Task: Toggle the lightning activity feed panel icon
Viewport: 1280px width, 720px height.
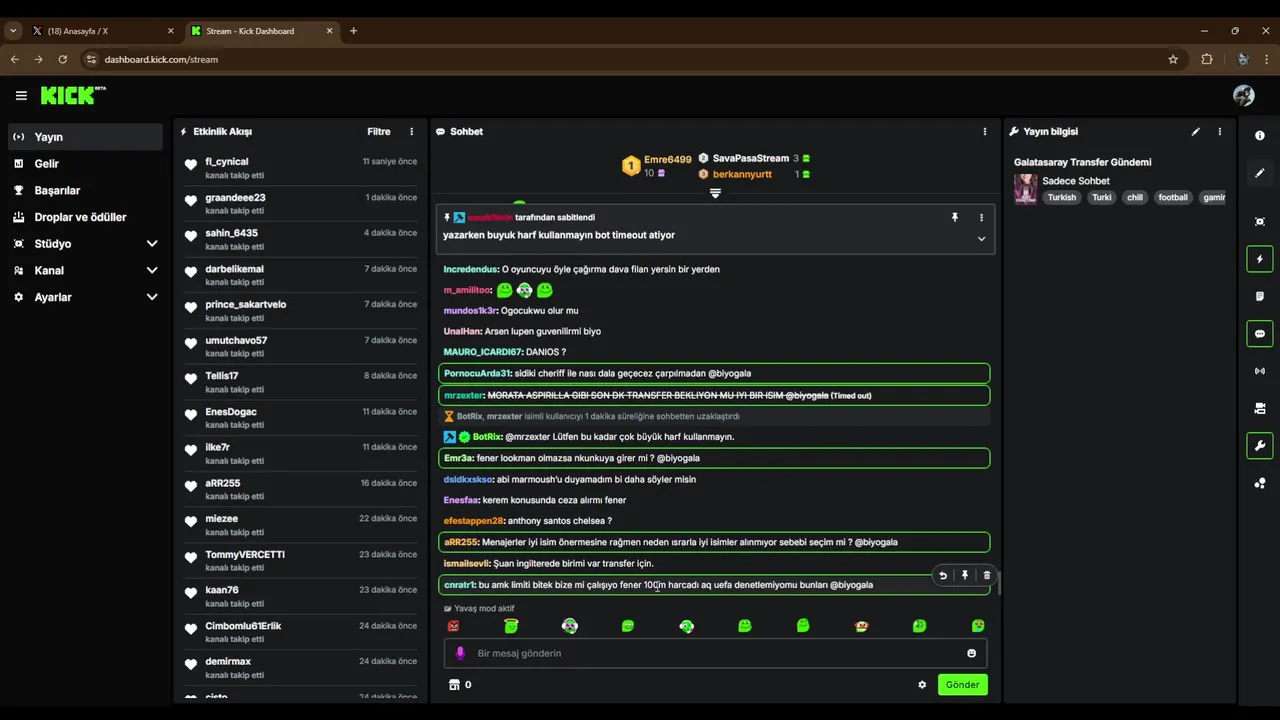Action: point(1260,259)
